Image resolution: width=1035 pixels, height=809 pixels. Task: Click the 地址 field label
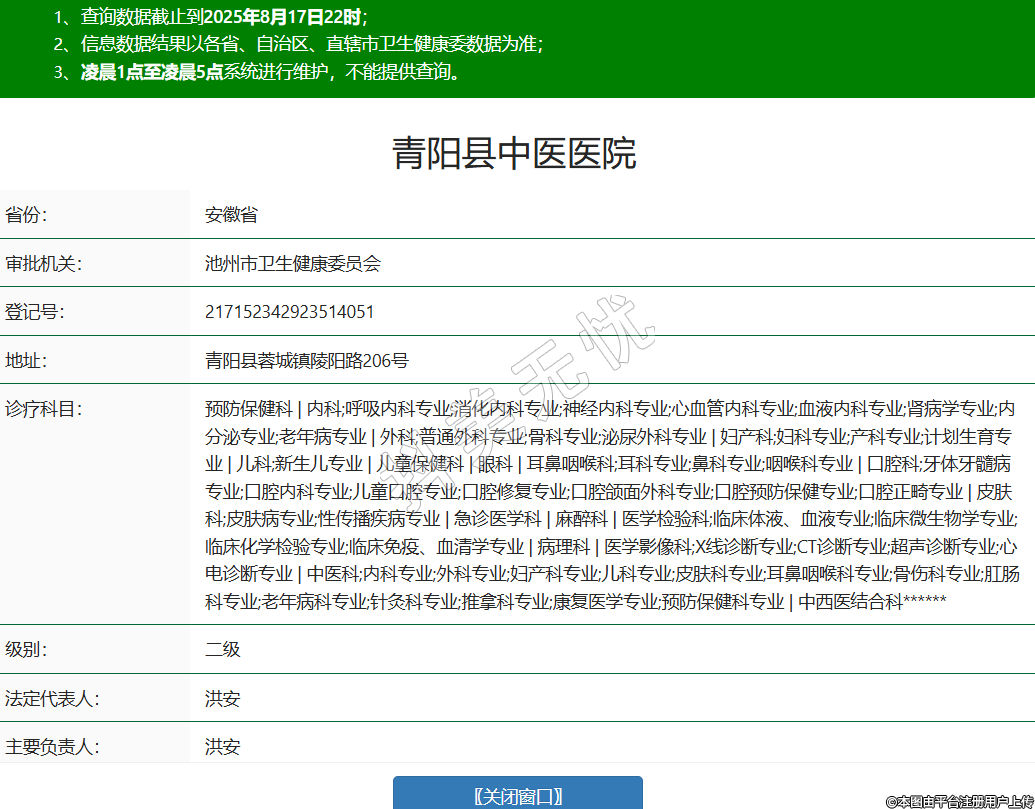pyautogui.click(x=26, y=361)
